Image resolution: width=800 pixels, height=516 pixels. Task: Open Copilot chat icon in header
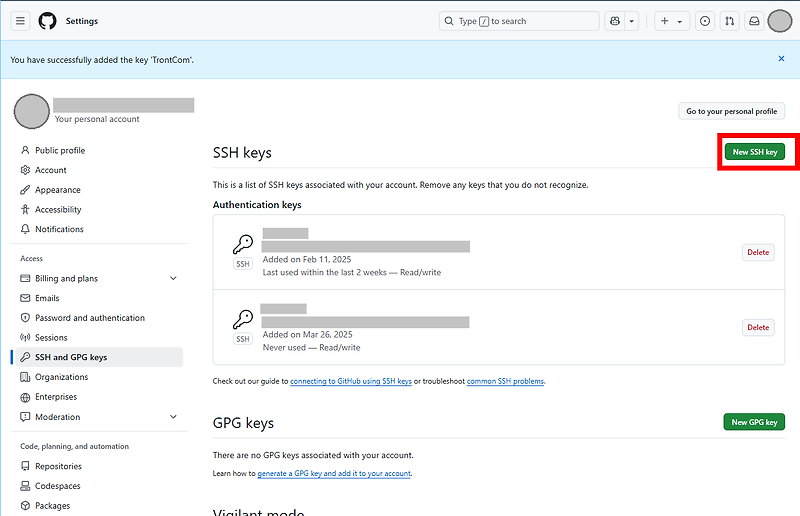click(x=615, y=21)
